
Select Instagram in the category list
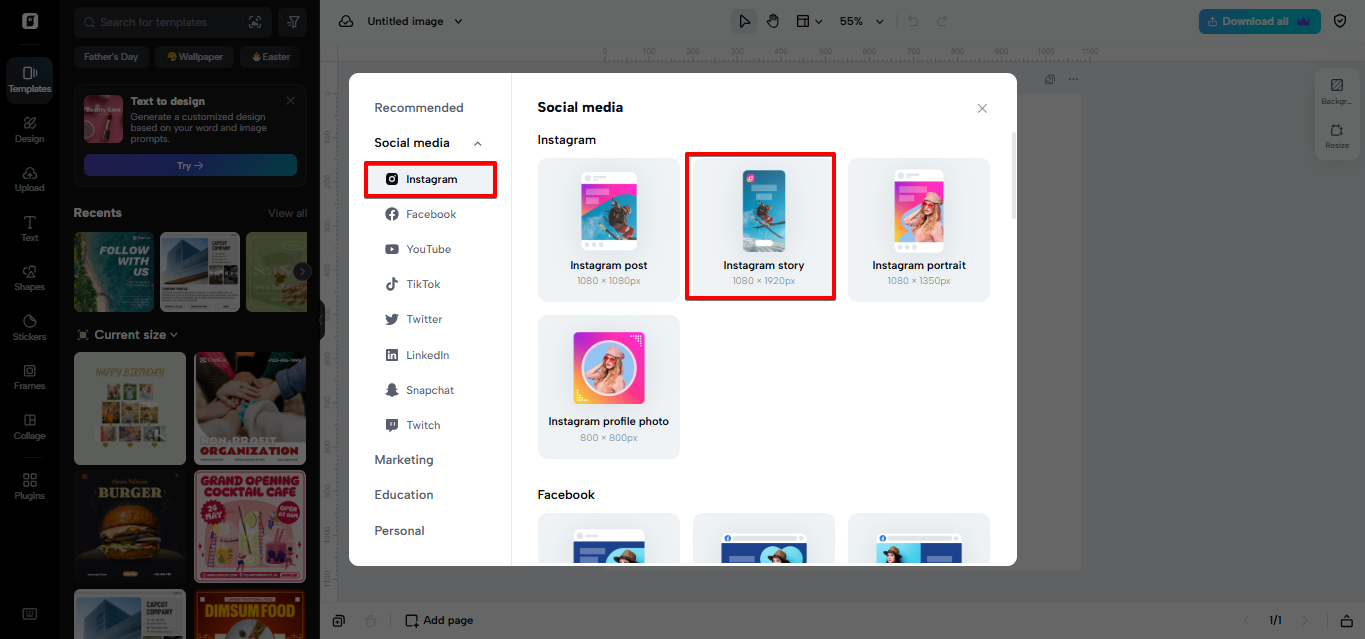point(430,179)
